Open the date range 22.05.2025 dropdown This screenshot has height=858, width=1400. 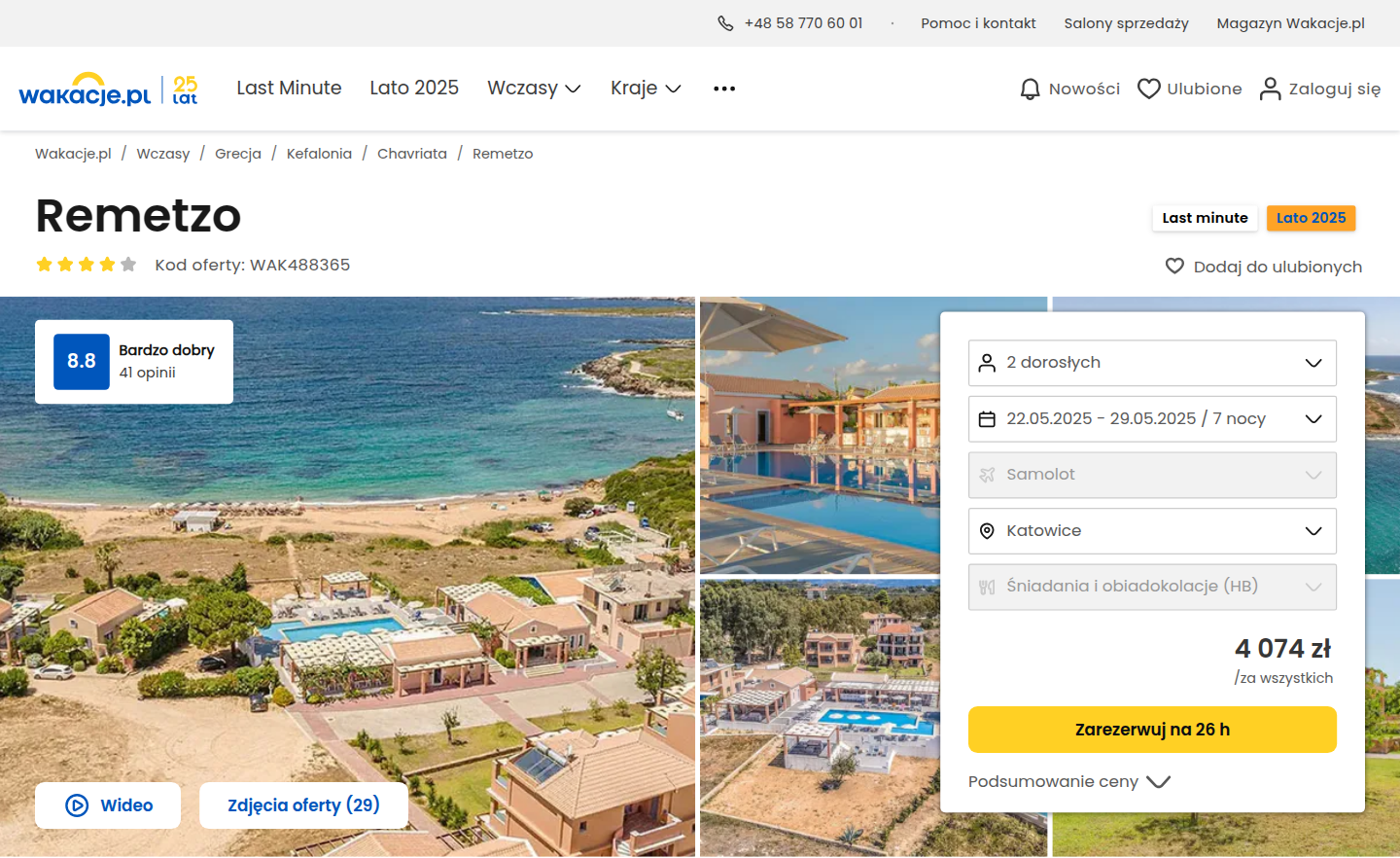point(1152,419)
